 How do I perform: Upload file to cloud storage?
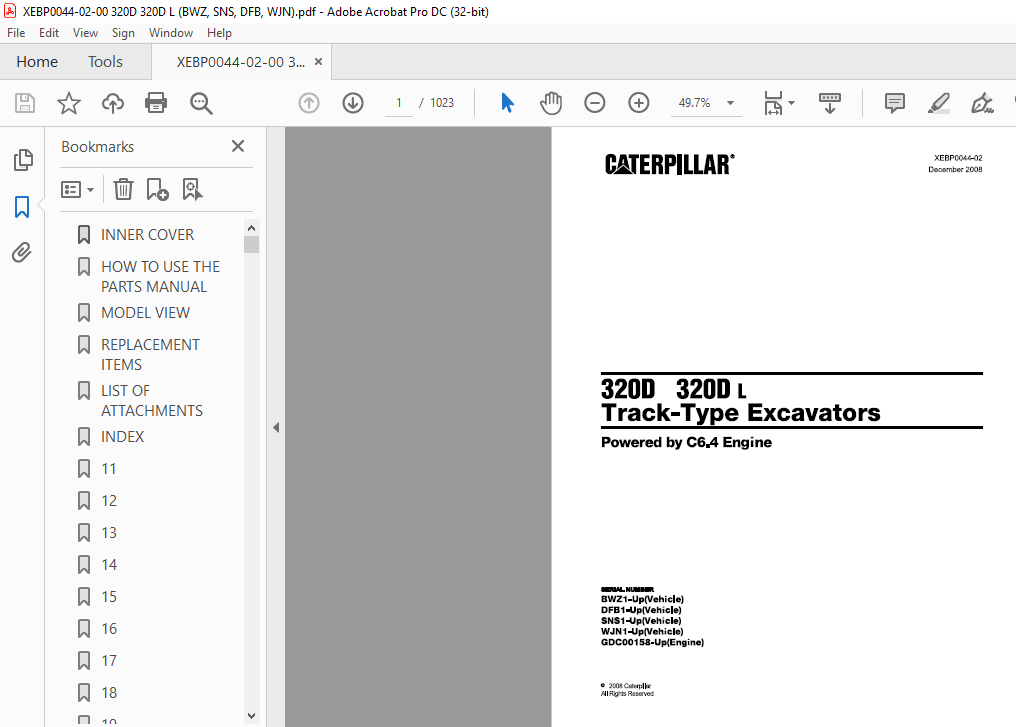tap(113, 103)
